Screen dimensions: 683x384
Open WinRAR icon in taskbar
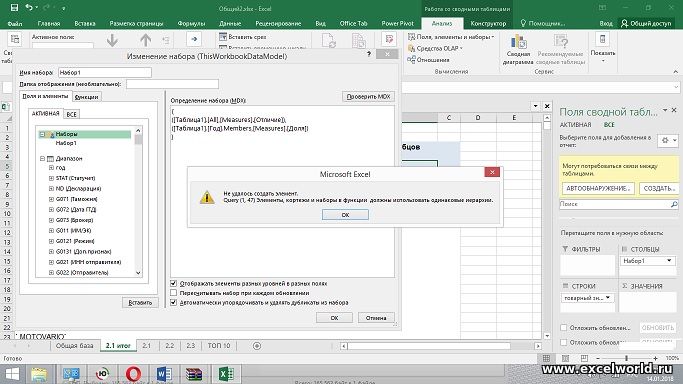coord(194,374)
